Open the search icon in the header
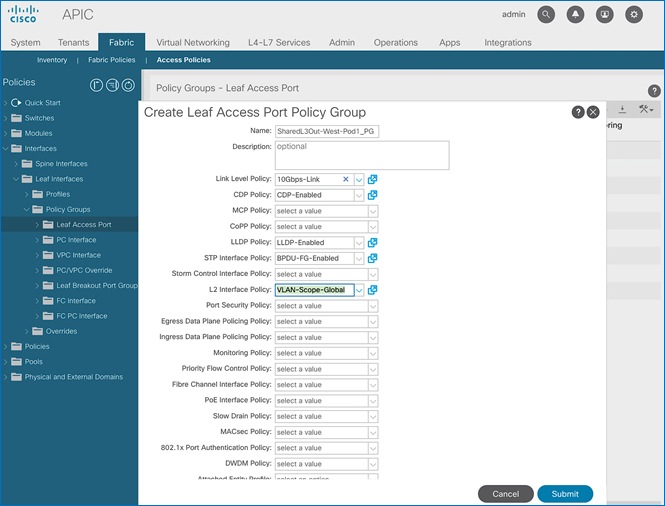This screenshot has width=665, height=506. pyautogui.click(x=546, y=14)
